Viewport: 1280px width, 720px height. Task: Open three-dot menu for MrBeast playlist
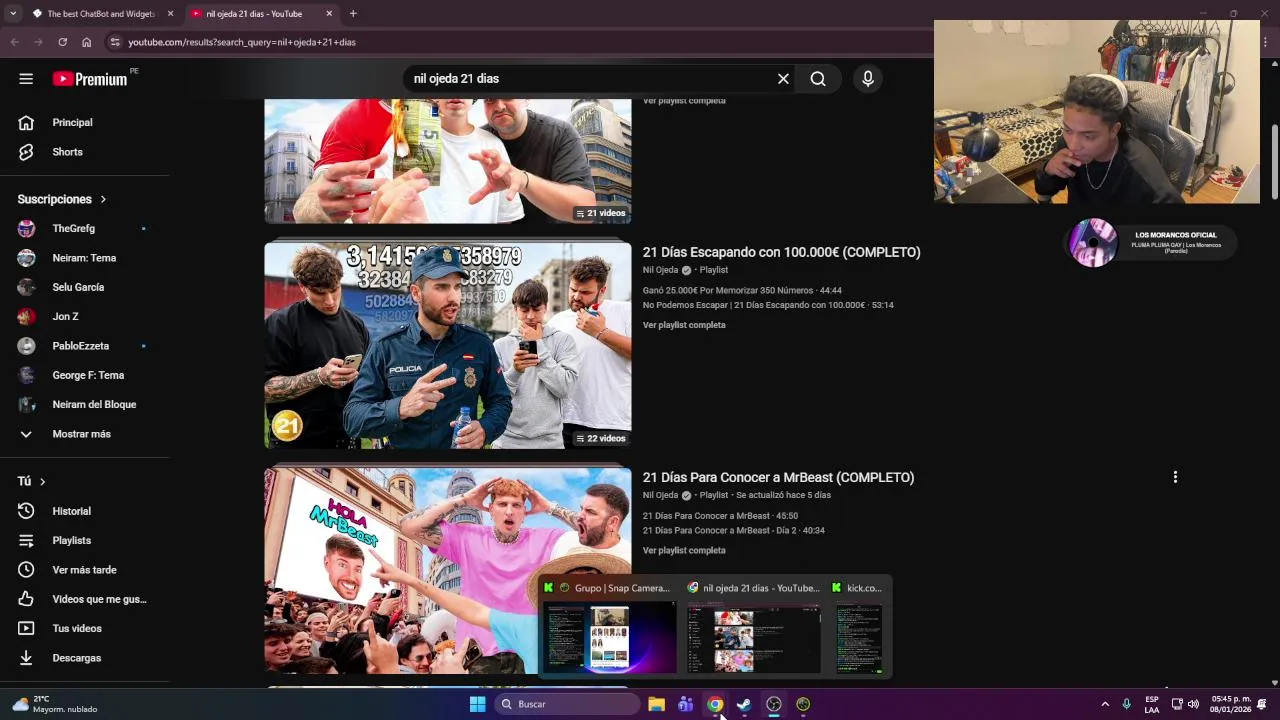coord(1175,477)
